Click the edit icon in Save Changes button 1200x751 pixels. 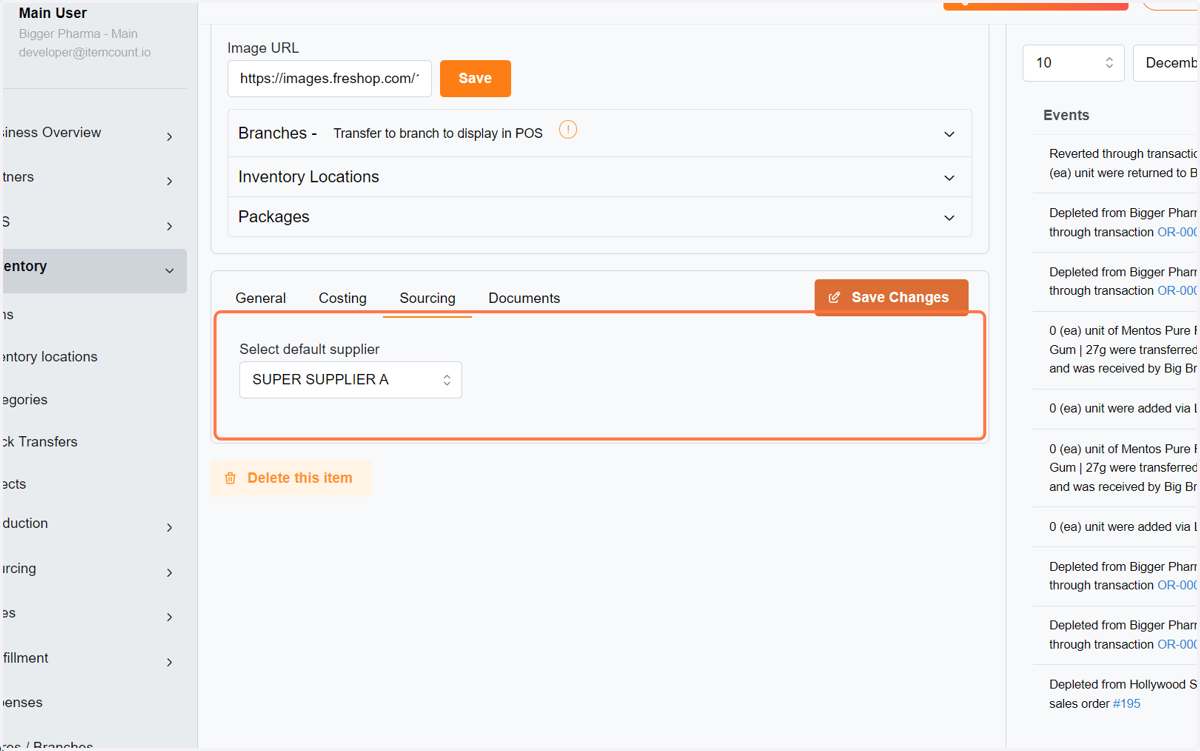pos(834,297)
